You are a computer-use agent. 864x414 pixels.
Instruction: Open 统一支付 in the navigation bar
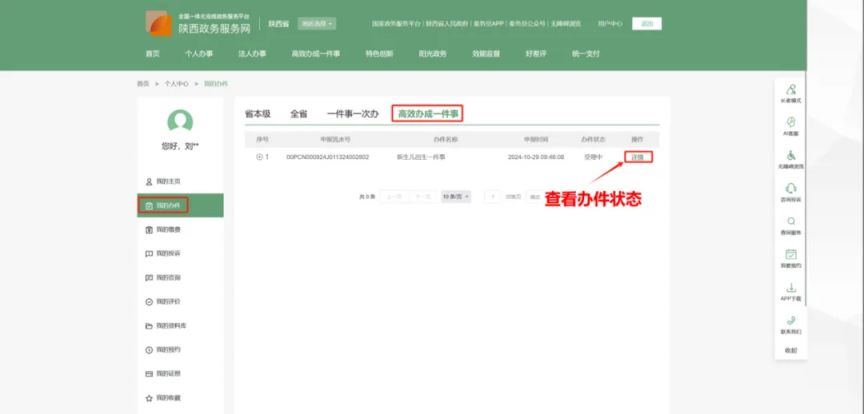coord(586,54)
